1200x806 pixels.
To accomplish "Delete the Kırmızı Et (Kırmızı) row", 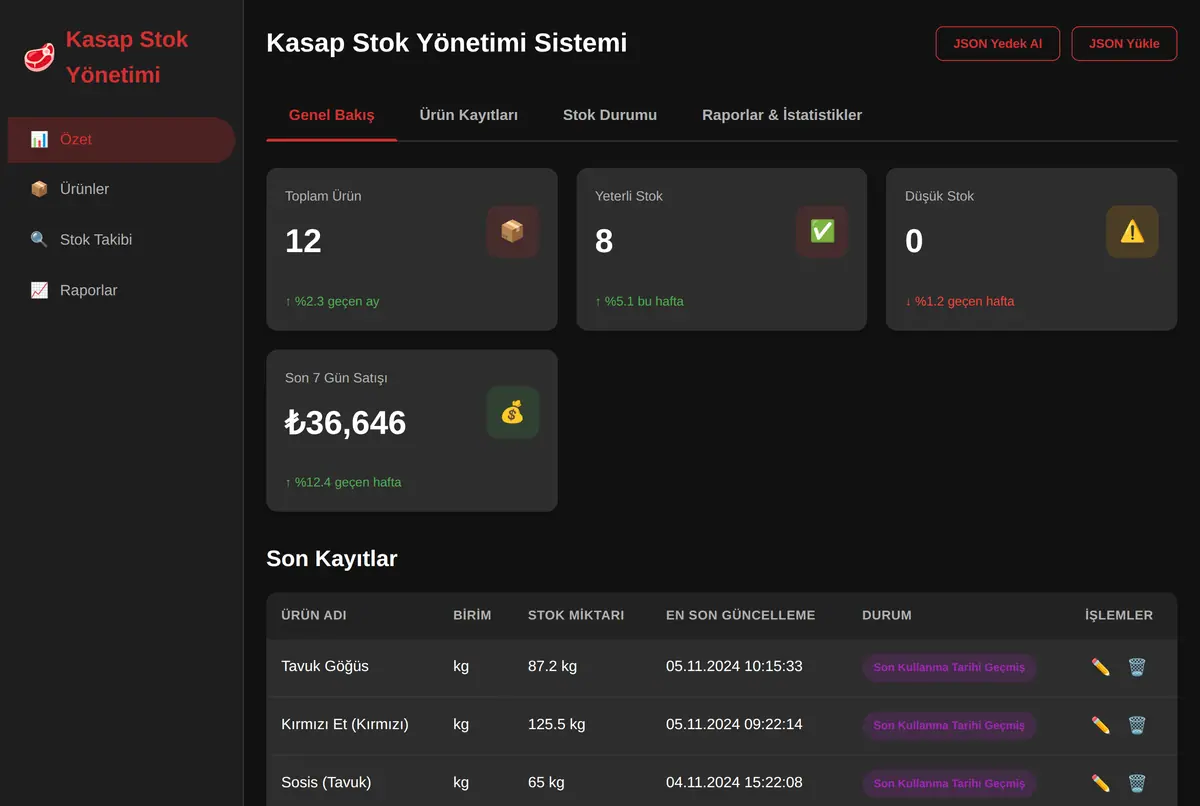I will [x=1137, y=725].
